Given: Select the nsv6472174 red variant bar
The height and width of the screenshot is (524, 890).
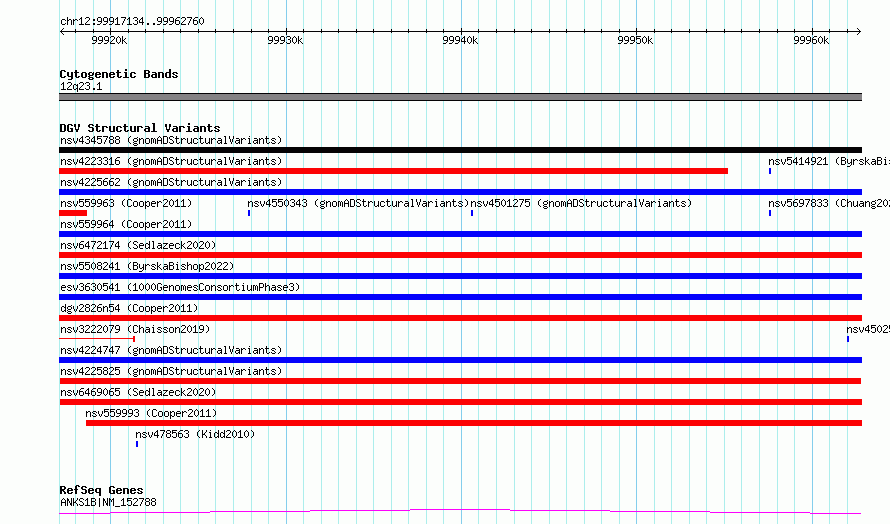Looking at the screenshot, I should [x=460, y=255].
